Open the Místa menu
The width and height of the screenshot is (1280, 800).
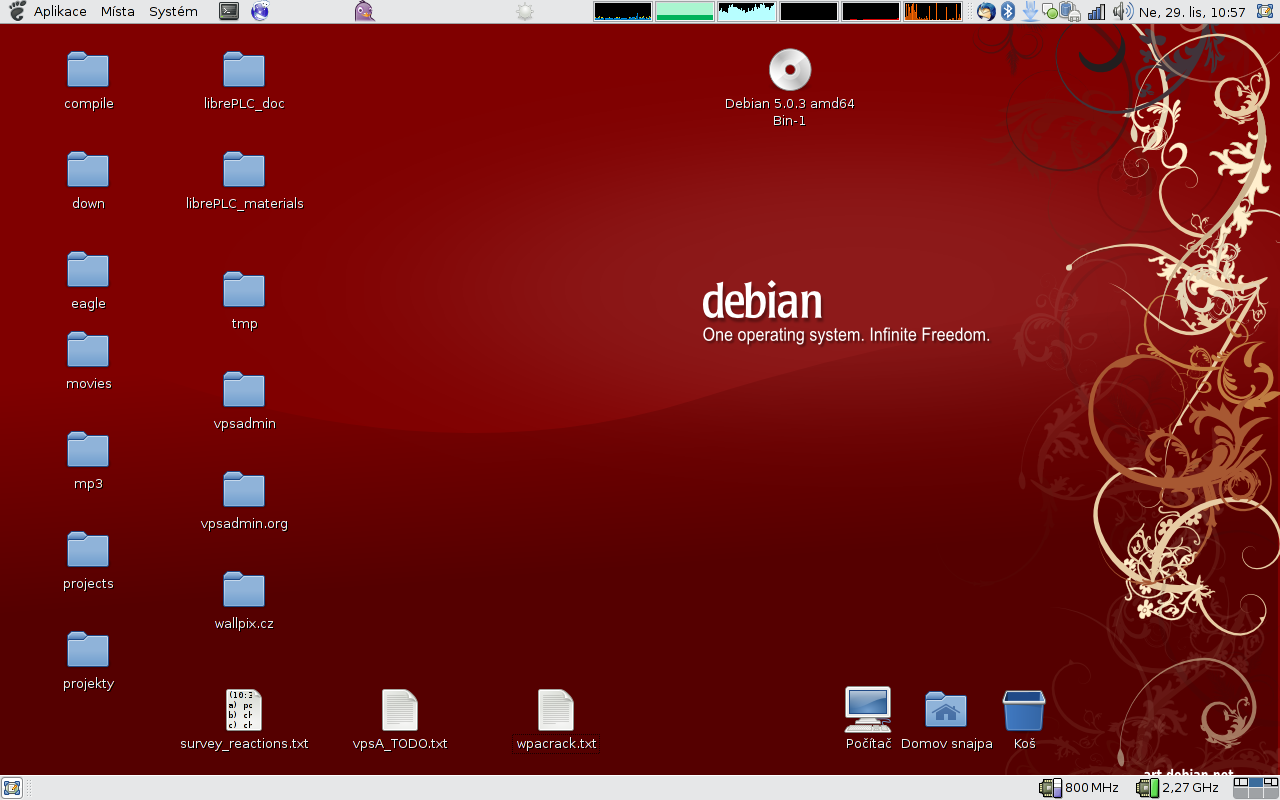coord(118,12)
